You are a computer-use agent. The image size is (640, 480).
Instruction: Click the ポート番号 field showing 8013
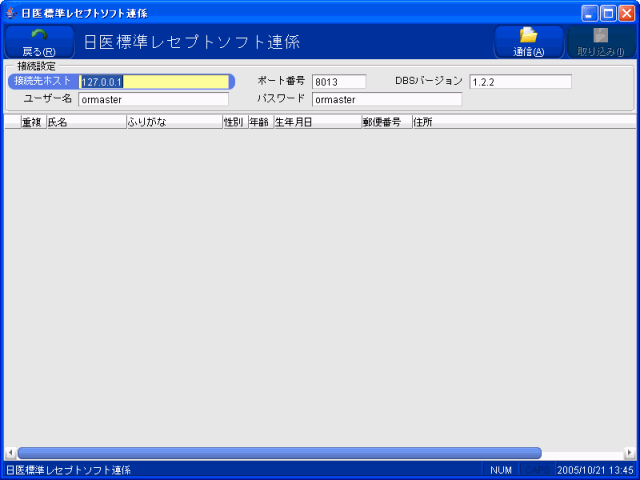[339, 82]
